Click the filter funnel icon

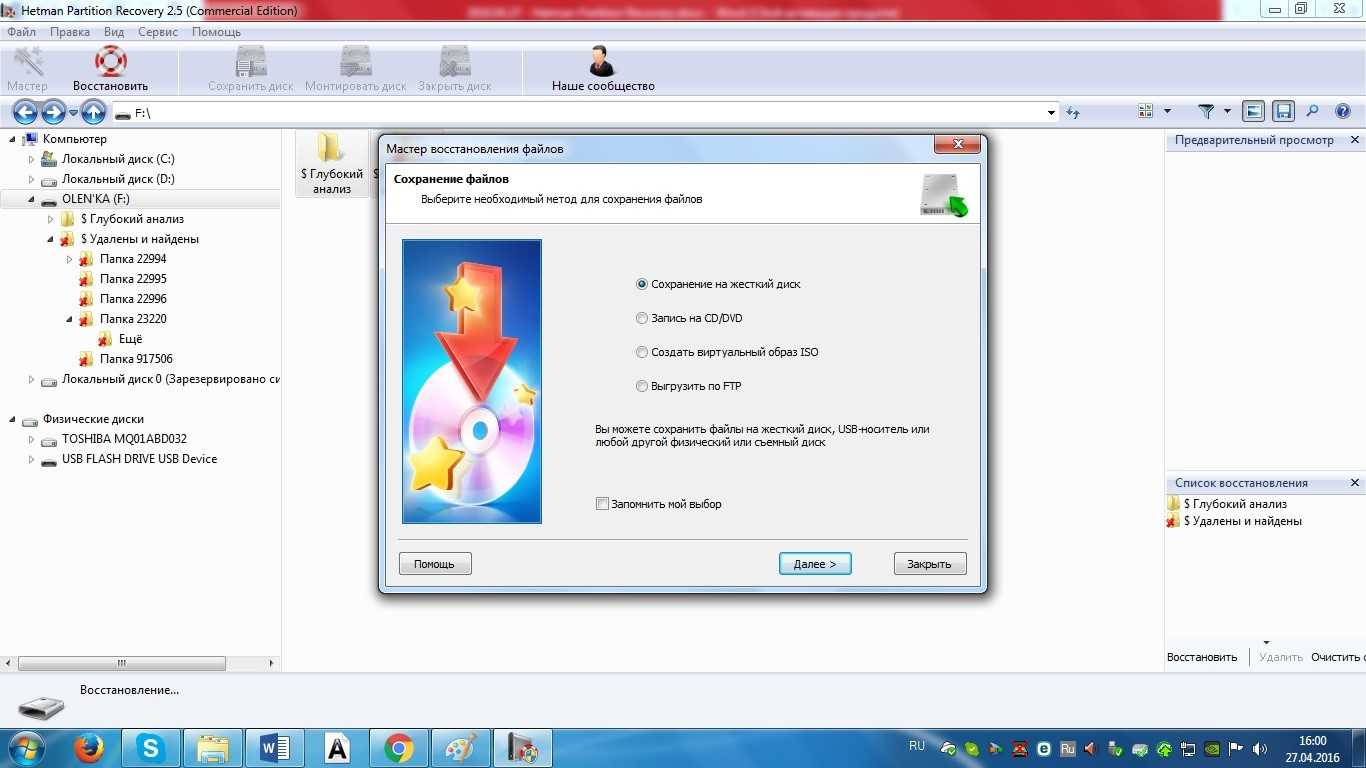(1206, 112)
